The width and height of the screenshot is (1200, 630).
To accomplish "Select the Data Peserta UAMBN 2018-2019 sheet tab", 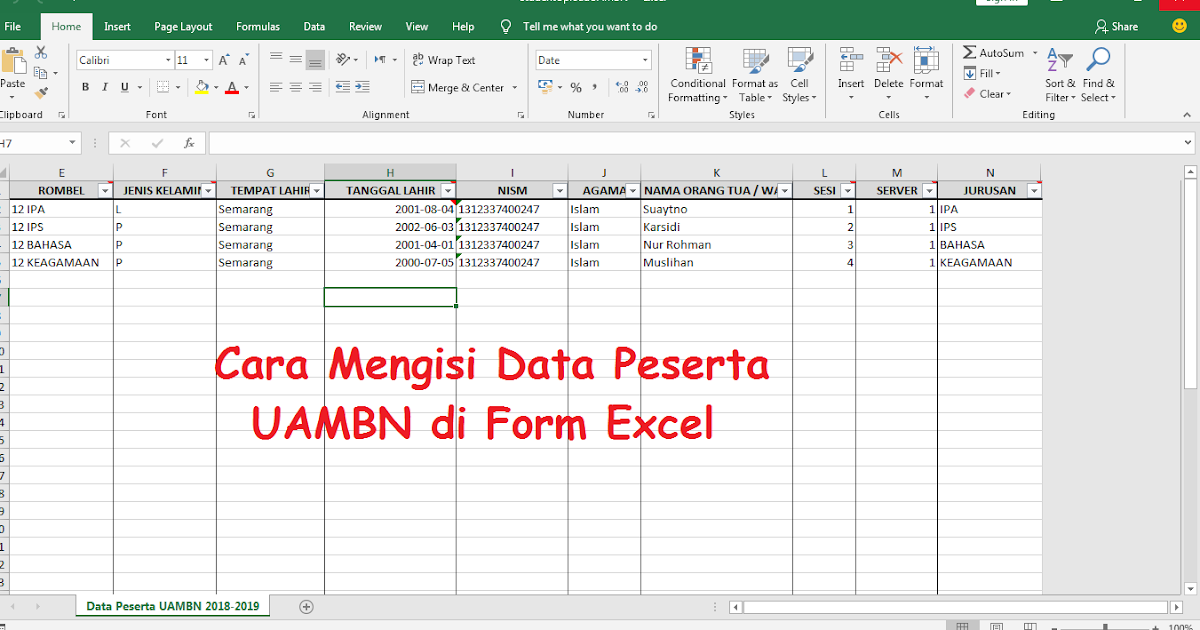I will [172, 605].
